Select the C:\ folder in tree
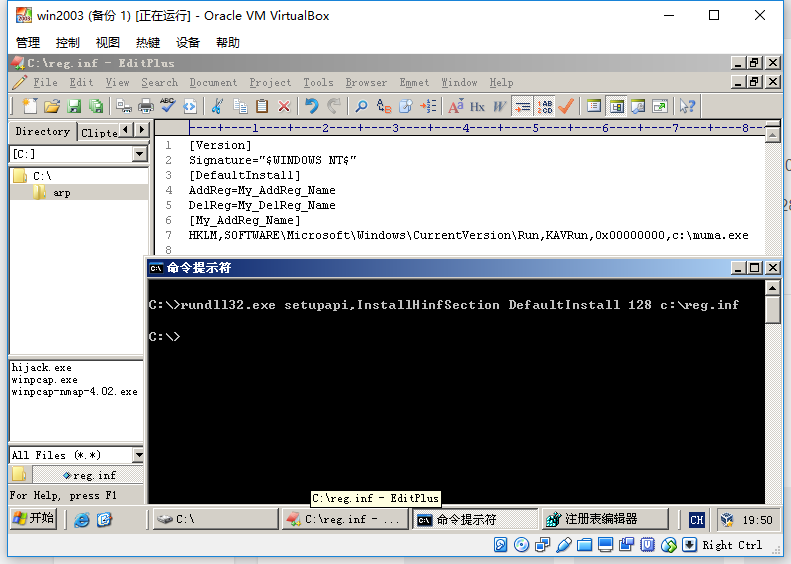791x564 pixels. coord(42,176)
